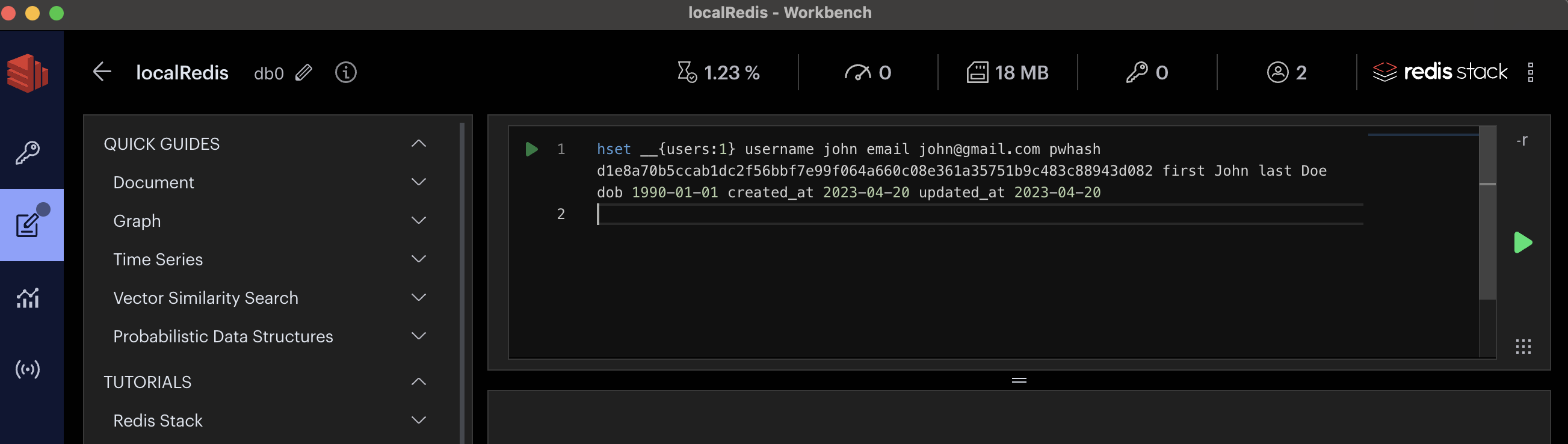The image size is (1568, 444).
Task: Expand the Graph guide
Action: (x=418, y=220)
